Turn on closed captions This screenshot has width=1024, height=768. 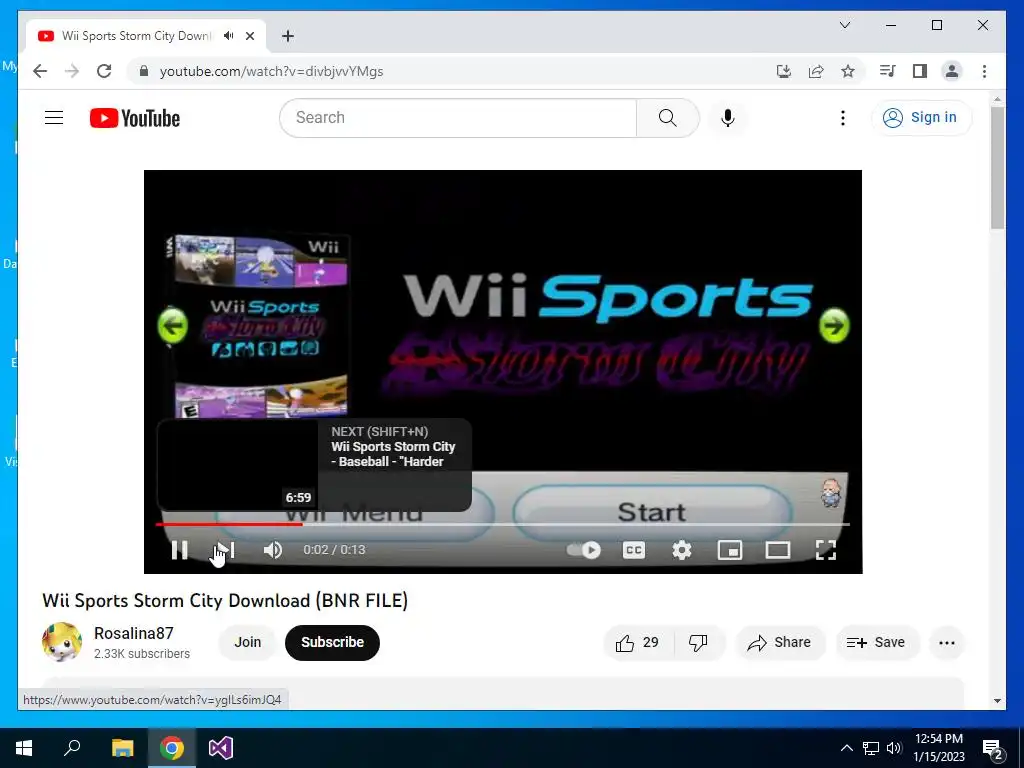(633, 550)
